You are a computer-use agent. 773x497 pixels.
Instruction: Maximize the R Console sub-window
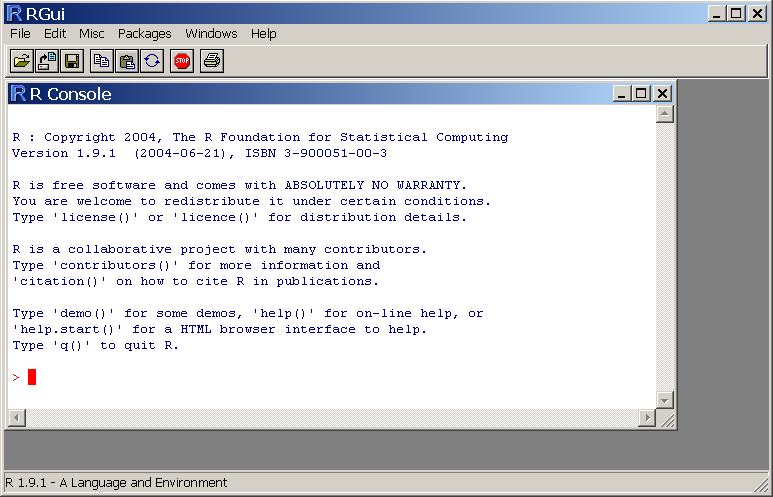642,94
